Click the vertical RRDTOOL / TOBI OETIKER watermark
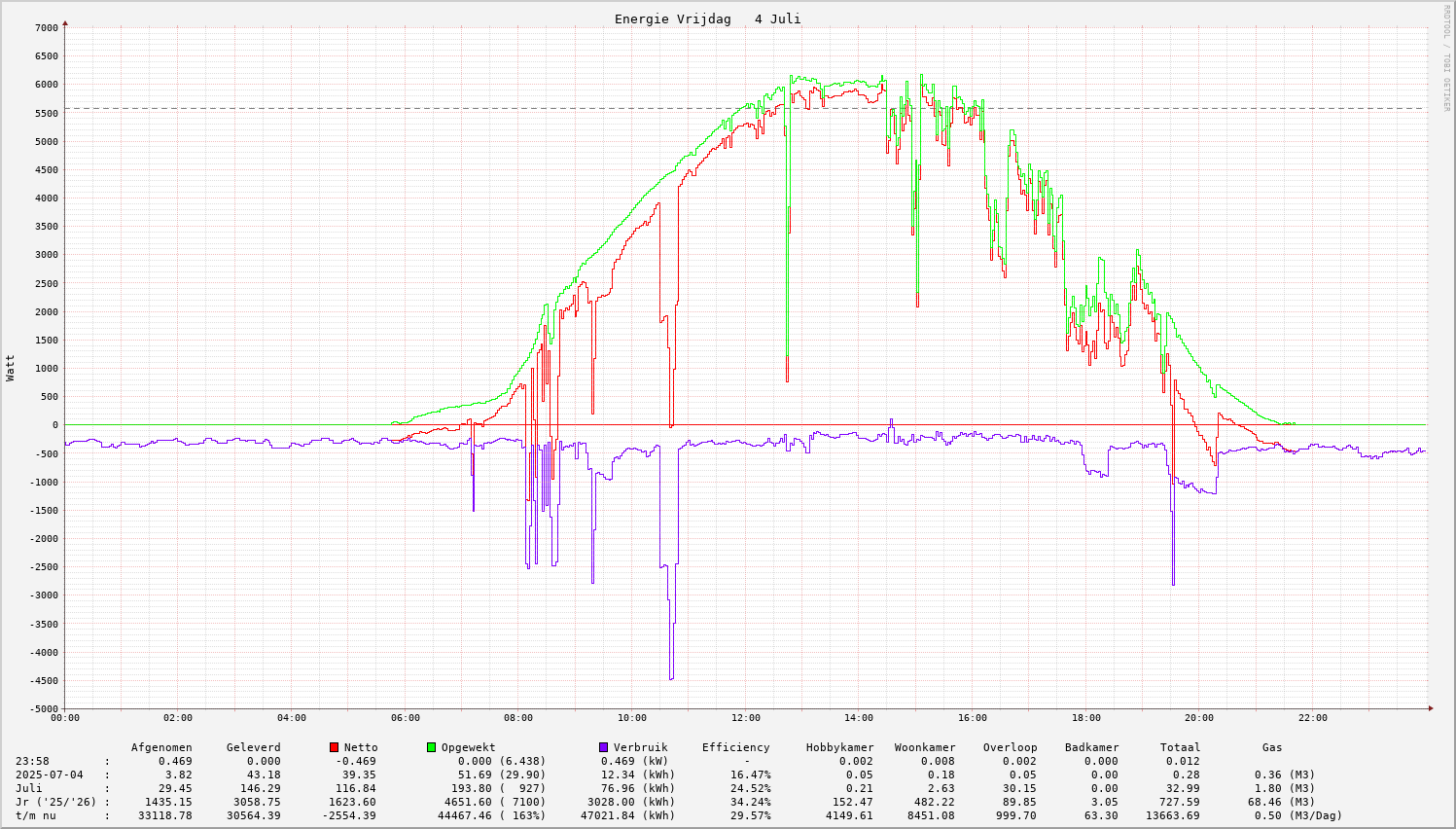 click(1446, 57)
